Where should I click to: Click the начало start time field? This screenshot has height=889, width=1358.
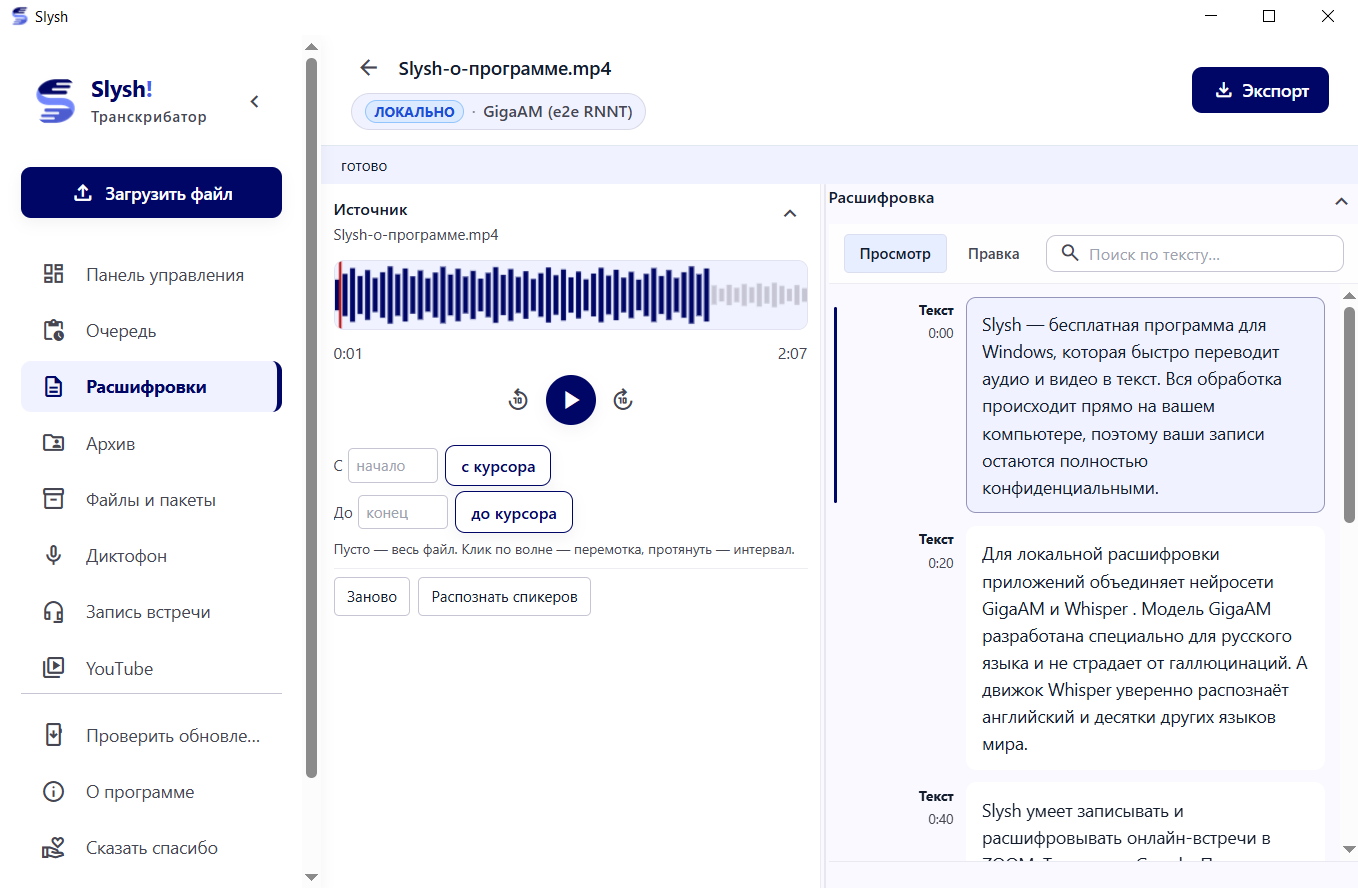coord(393,465)
